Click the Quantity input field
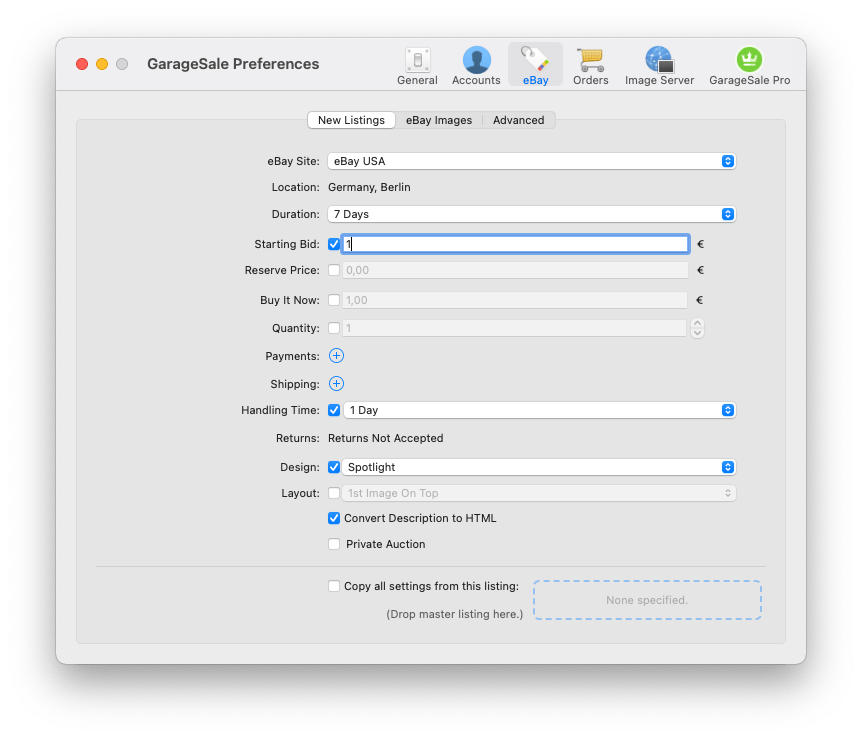The image size is (862, 738). pos(515,328)
